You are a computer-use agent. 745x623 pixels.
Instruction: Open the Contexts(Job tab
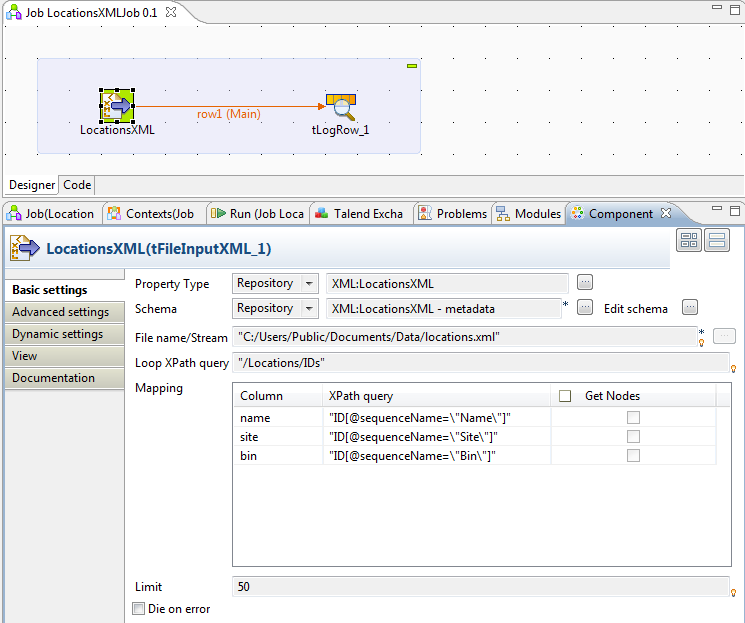(151, 214)
